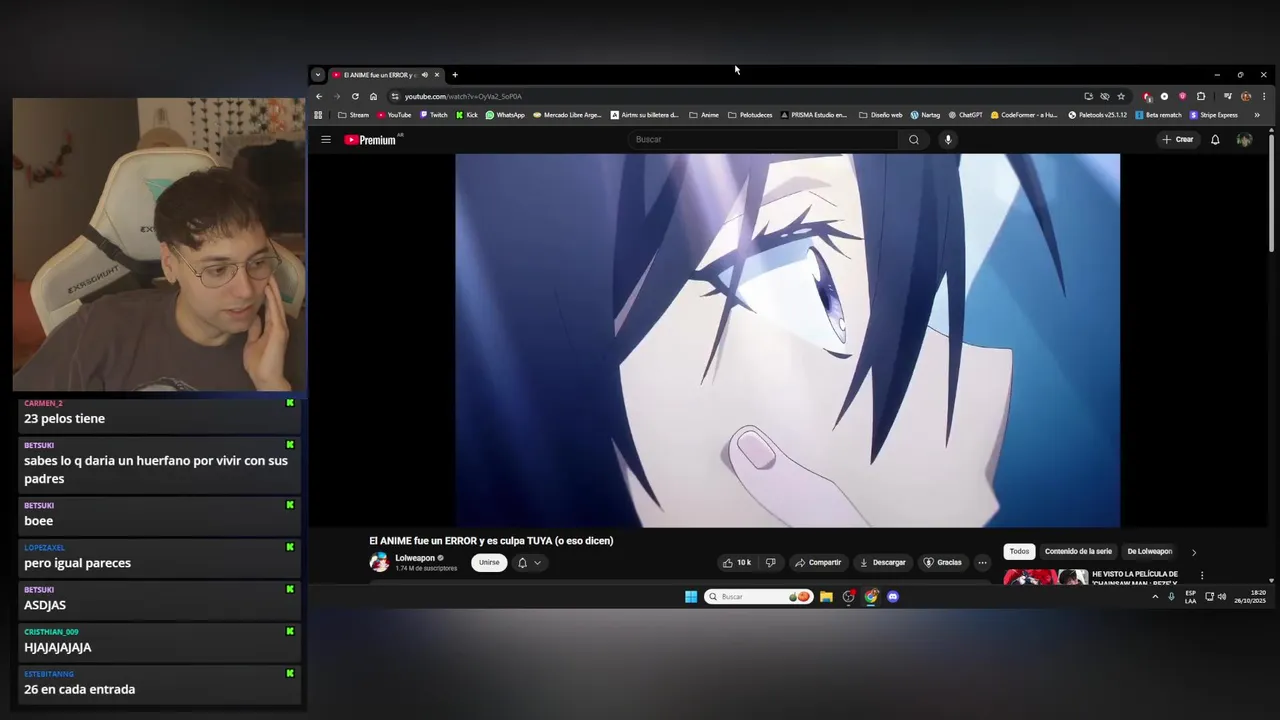The width and height of the screenshot is (1280, 720).
Task: Reload the page with refresh icon
Action: (x=355, y=97)
